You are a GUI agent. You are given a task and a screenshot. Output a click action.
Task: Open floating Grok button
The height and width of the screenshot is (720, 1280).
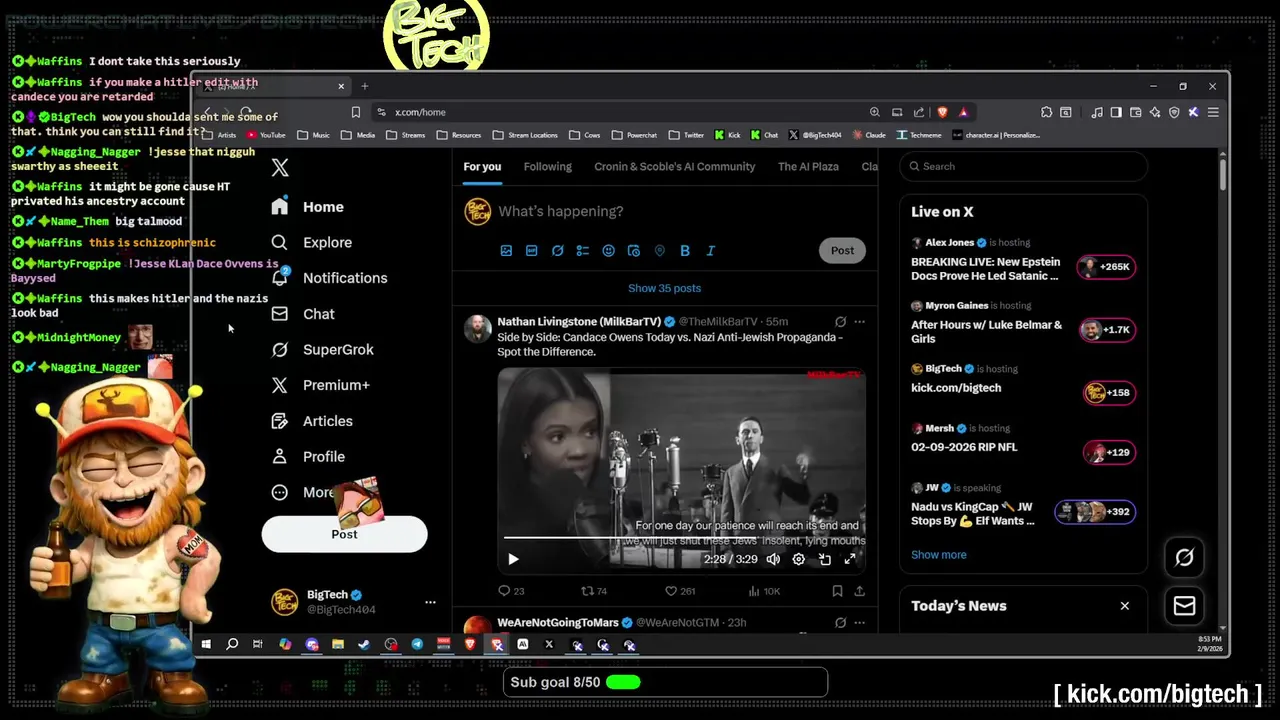point(1184,558)
